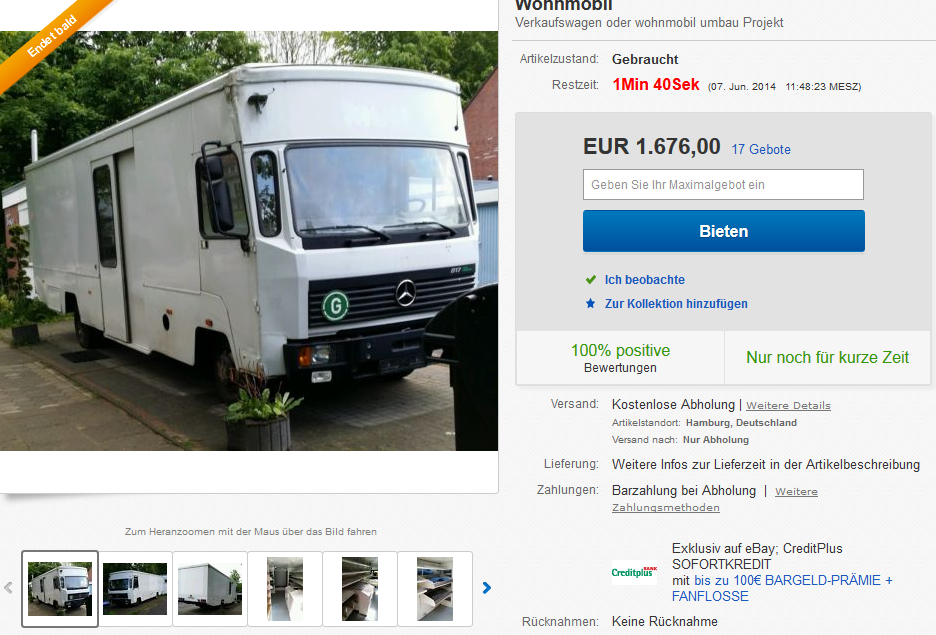Open 'Zur Kollektion hinzufügen' link
Image resolution: width=936 pixels, height=635 pixels.
click(676, 303)
